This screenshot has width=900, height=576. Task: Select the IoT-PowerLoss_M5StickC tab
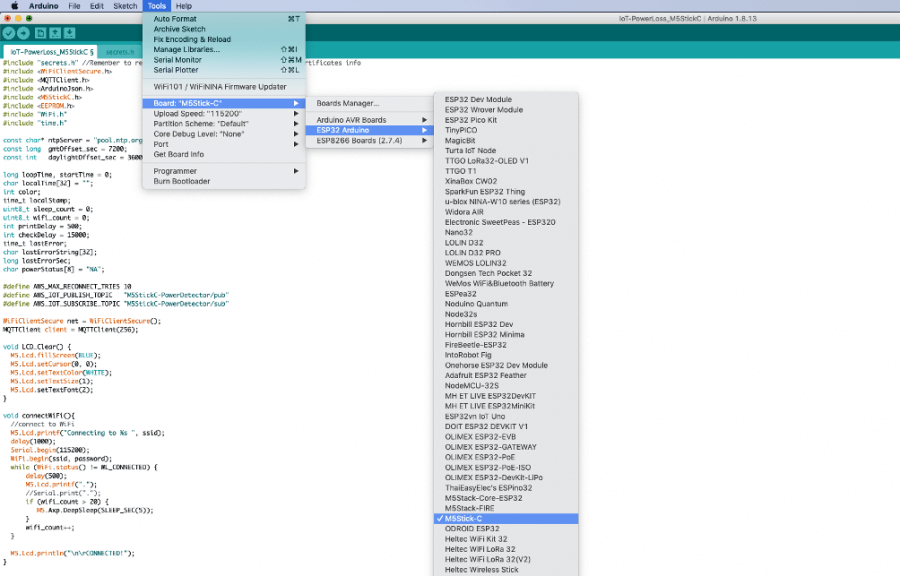tap(51, 52)
